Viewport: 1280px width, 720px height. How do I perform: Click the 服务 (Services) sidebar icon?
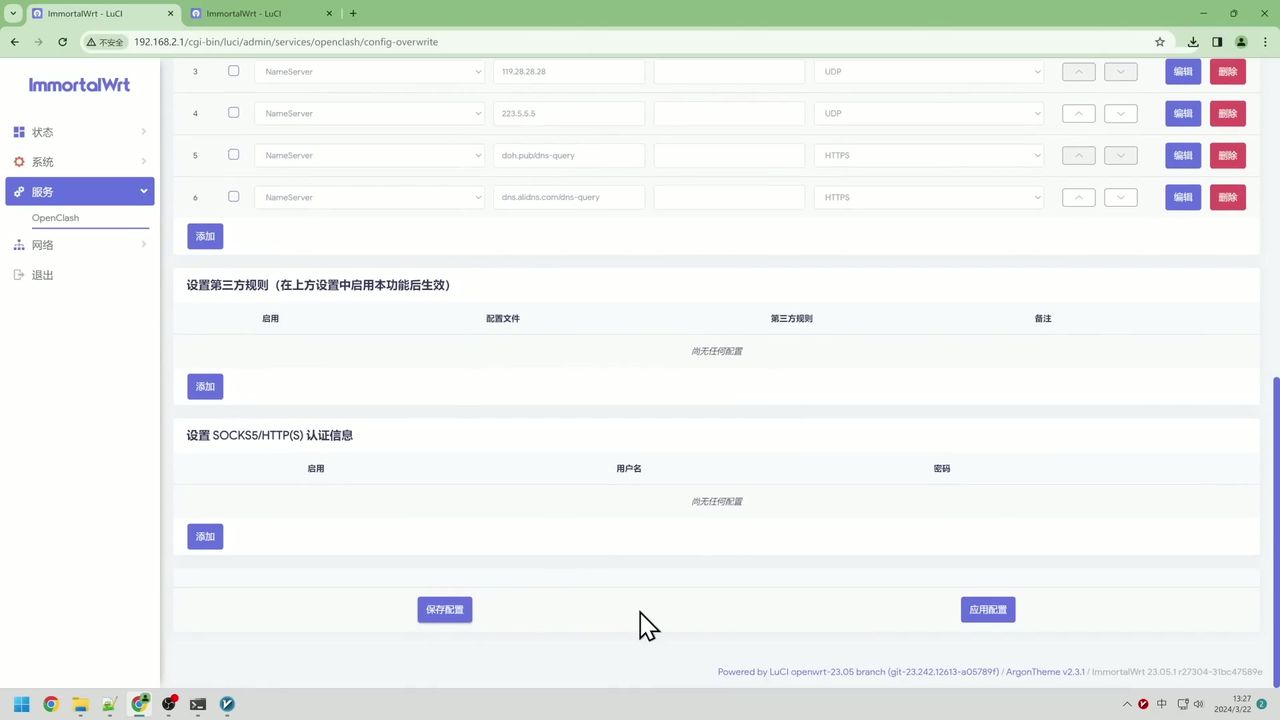[19, 191]
